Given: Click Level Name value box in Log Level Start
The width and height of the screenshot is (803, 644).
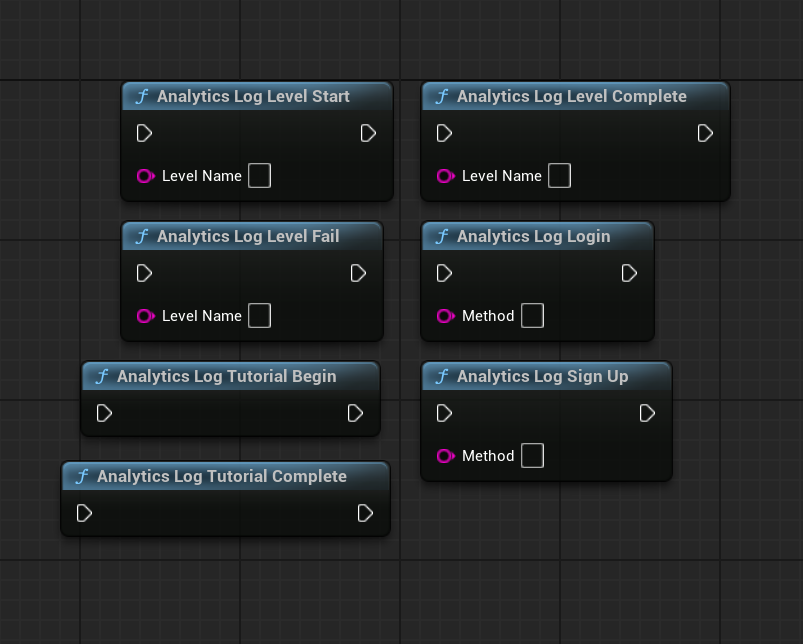Looking at the screenshot, I should (259, 176).
